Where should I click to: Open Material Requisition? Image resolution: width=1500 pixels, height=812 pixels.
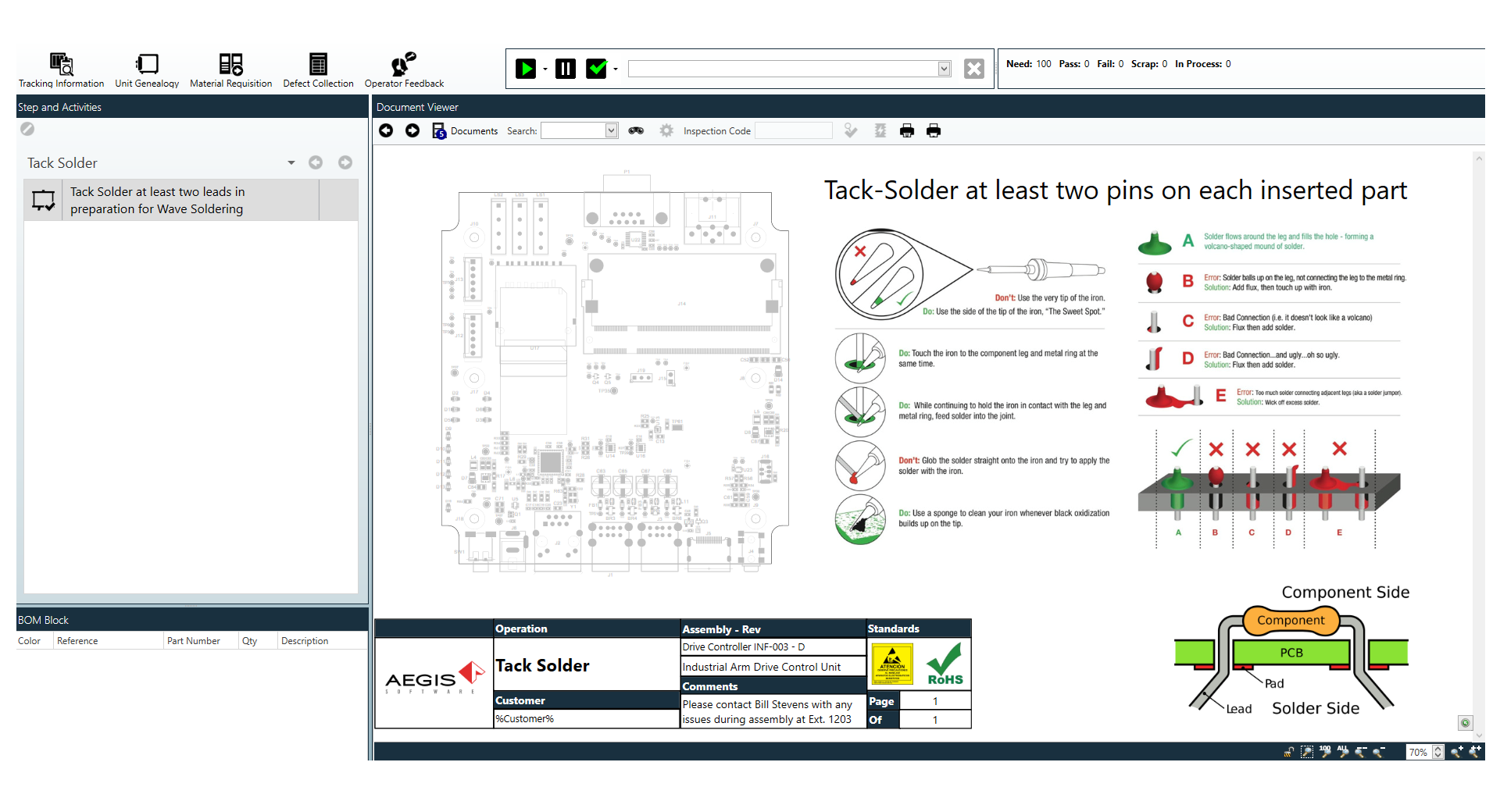coord(230,70)
